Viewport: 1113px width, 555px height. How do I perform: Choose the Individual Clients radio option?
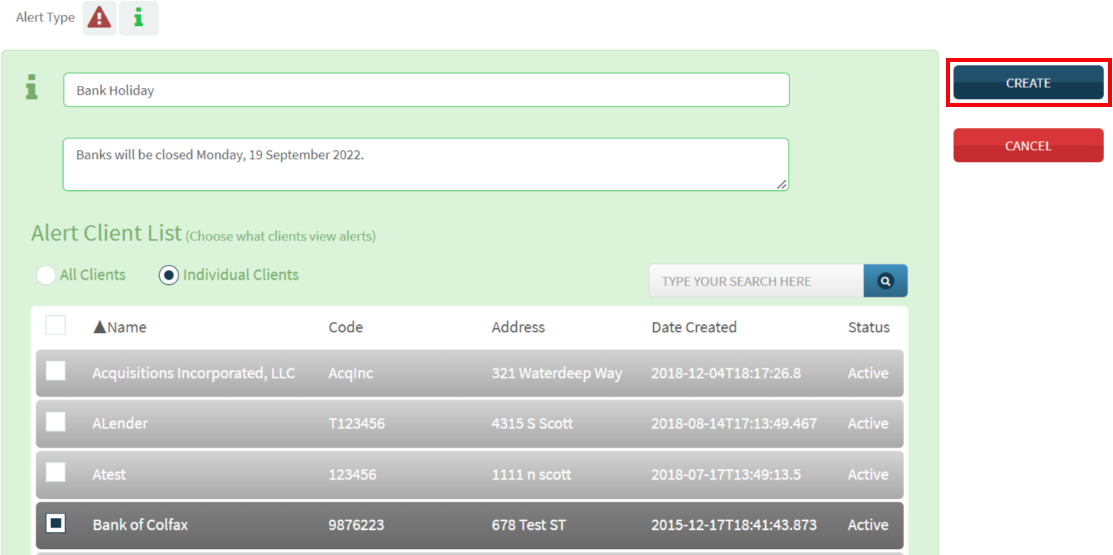(169, 275)
